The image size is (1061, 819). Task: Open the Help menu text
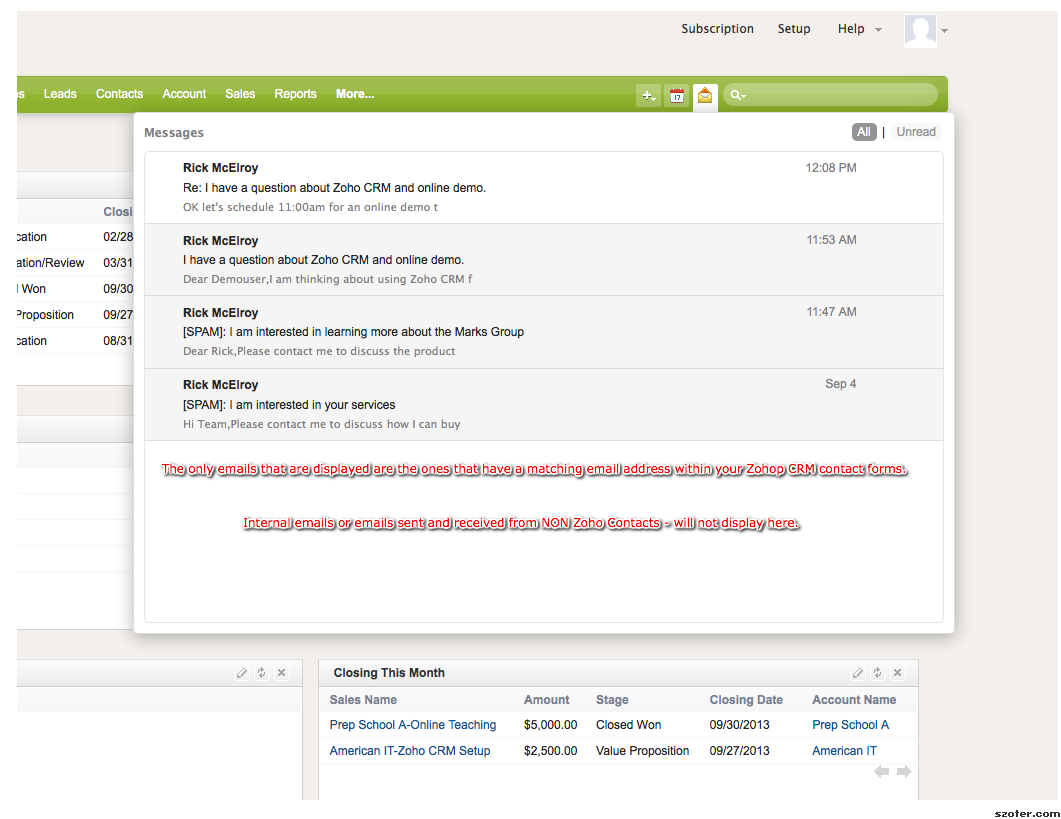[x=851, y=28]
